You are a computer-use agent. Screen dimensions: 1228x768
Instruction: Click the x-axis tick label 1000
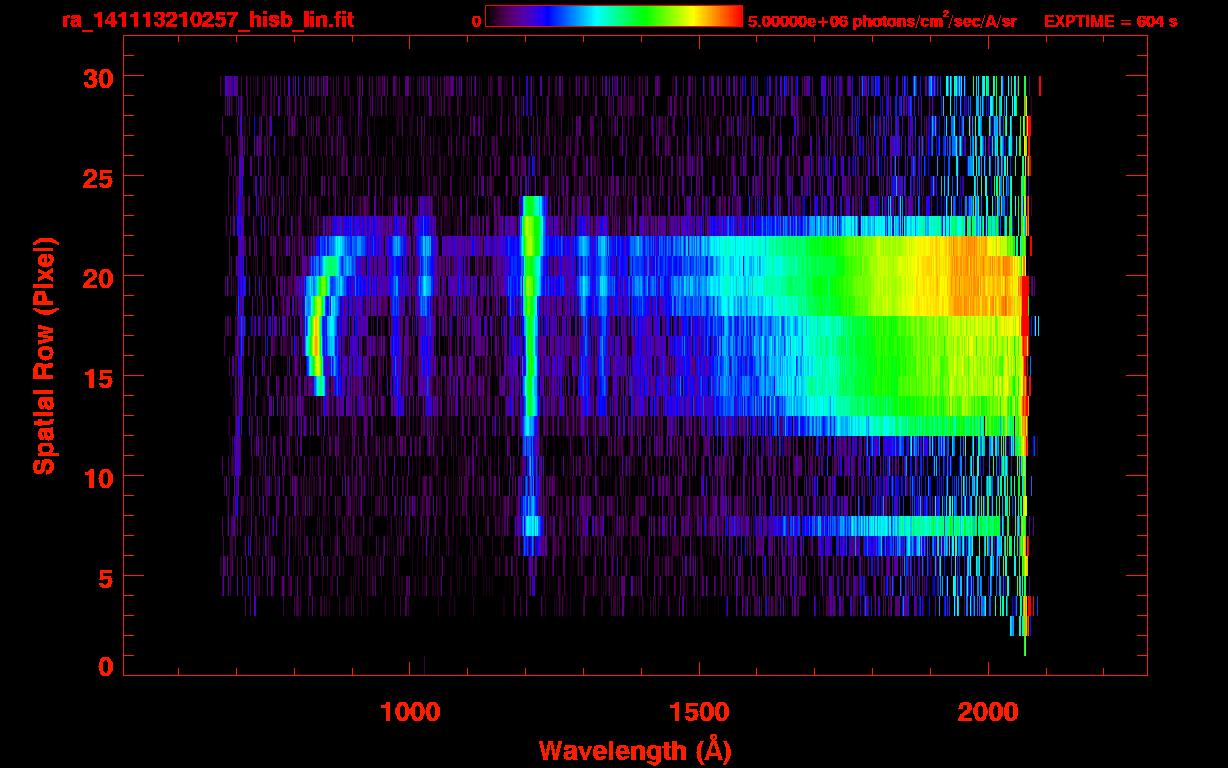411,712
